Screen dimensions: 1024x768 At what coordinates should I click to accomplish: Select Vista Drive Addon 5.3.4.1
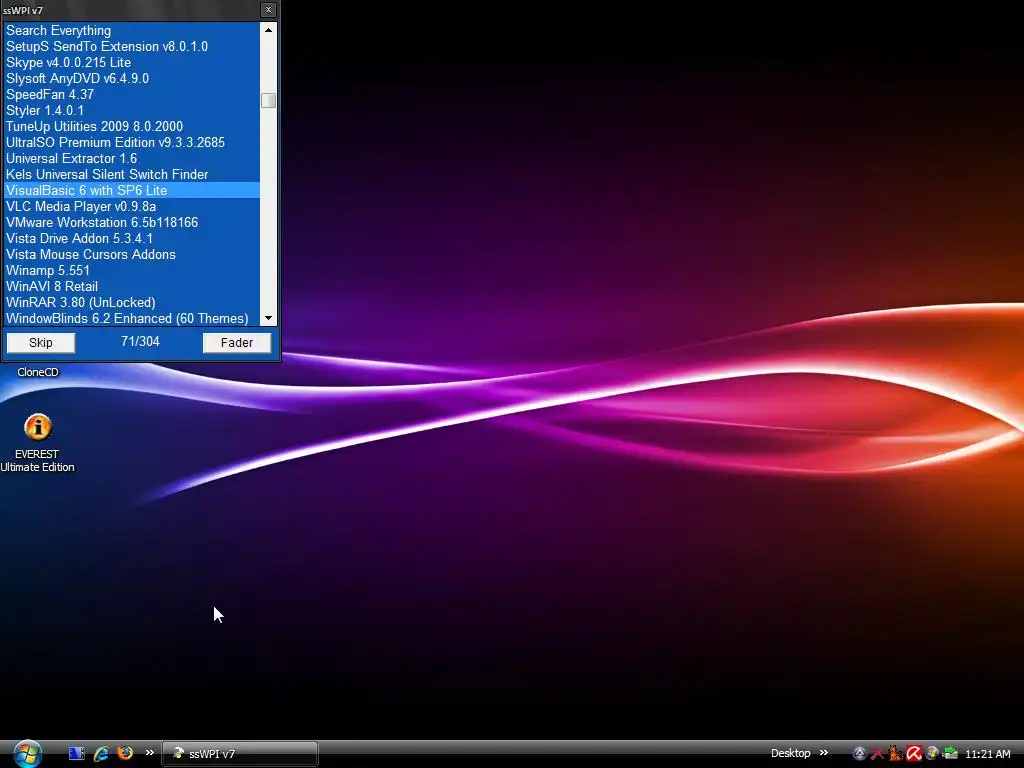coord(132,238)
